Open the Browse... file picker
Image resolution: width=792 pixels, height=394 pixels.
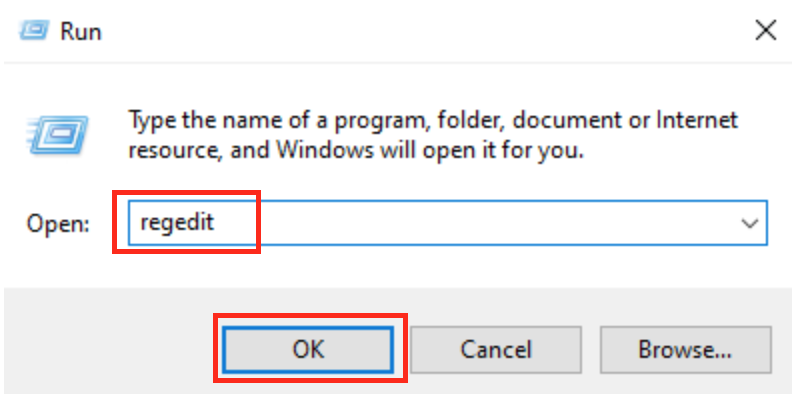685,349
